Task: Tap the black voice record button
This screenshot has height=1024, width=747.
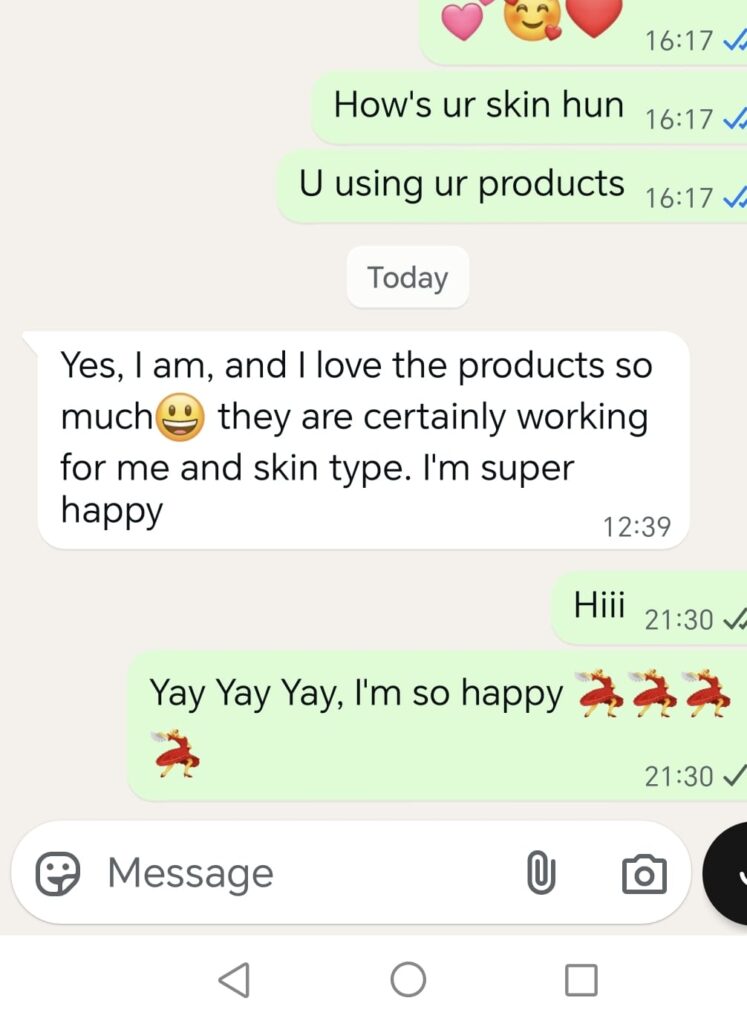Action: point(725,875)
